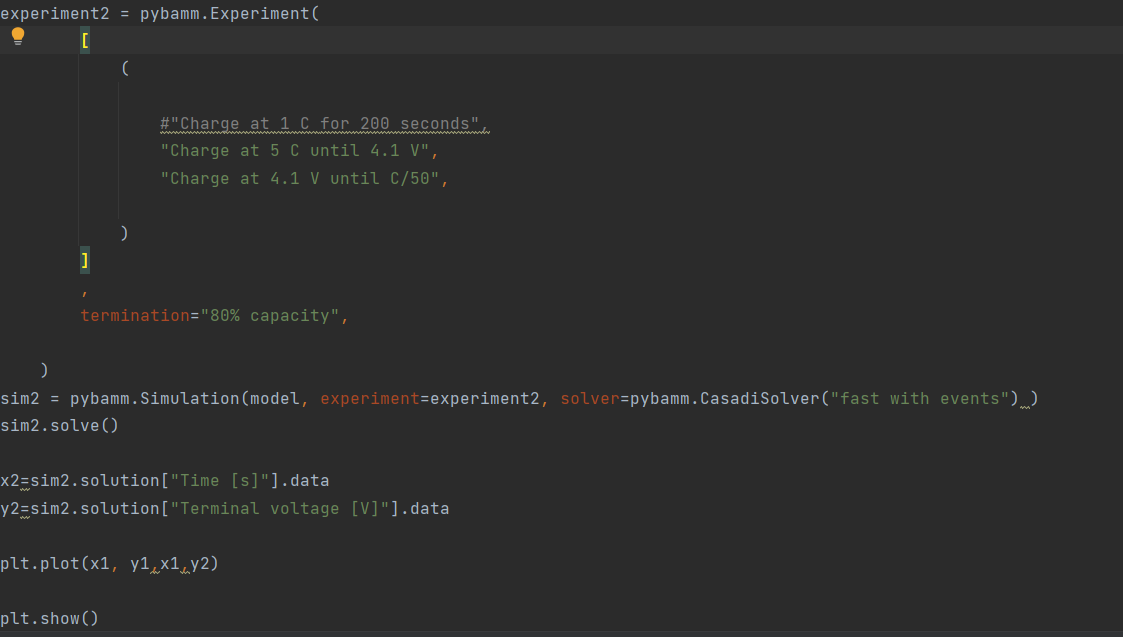1123x637 pixels.
Task: Click the experiment2 variable at top line
Action: pos(54,14)
